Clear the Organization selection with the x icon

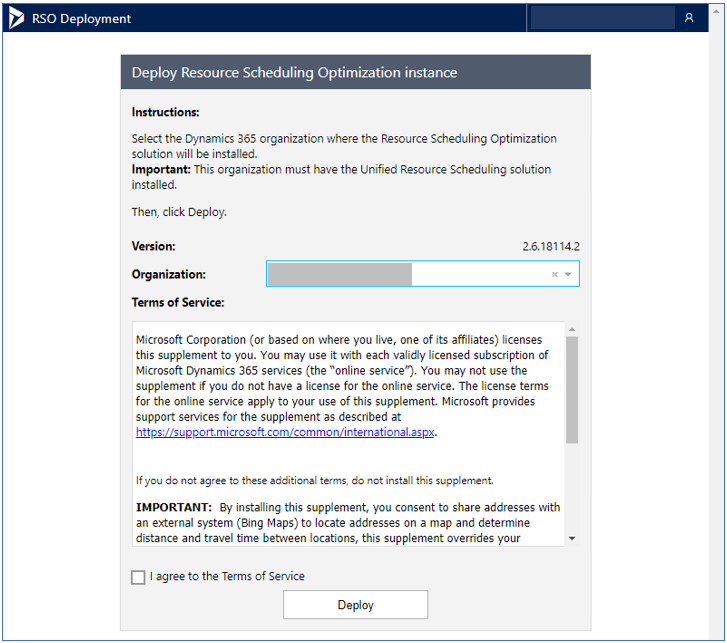(555, 274)
